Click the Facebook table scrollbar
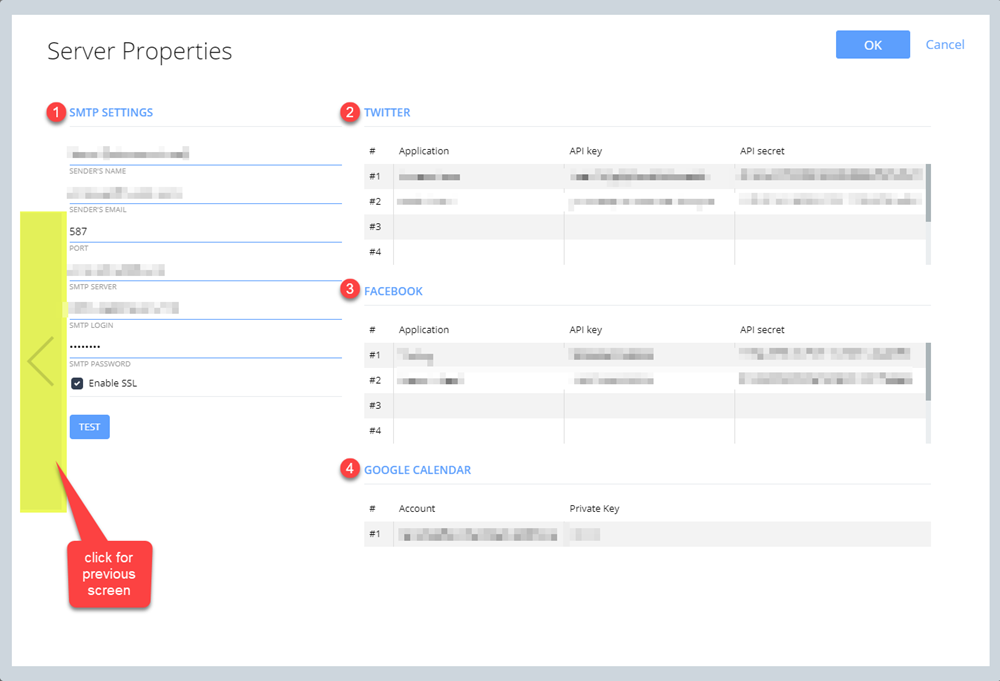The height and width of the screenshot is (681, 1000). [x=927, y=372]
